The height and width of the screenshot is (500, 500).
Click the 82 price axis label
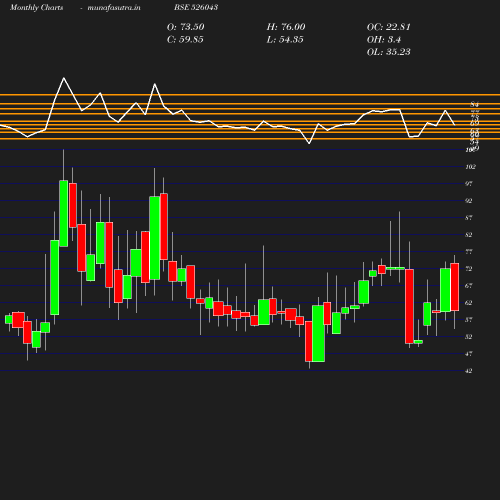(469, 235)
